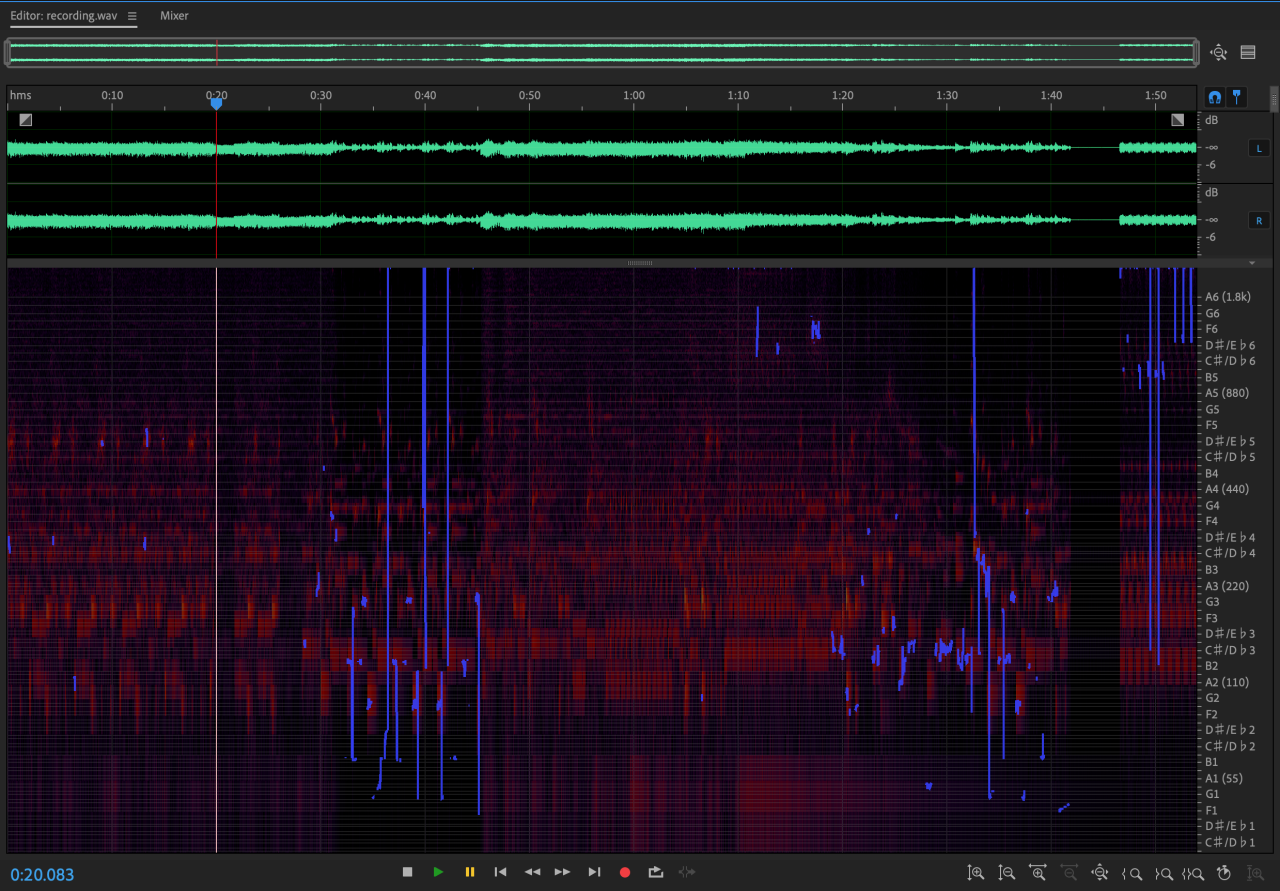
Task: Click the A5 (880) pitch label
Action: [x=1227, y=393]
